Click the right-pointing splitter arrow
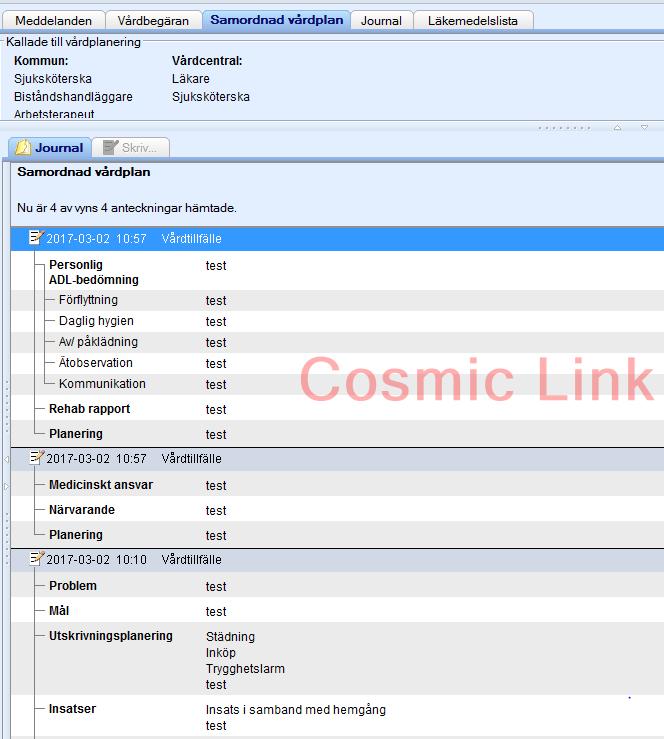664x739 pixels. [6, 486]
